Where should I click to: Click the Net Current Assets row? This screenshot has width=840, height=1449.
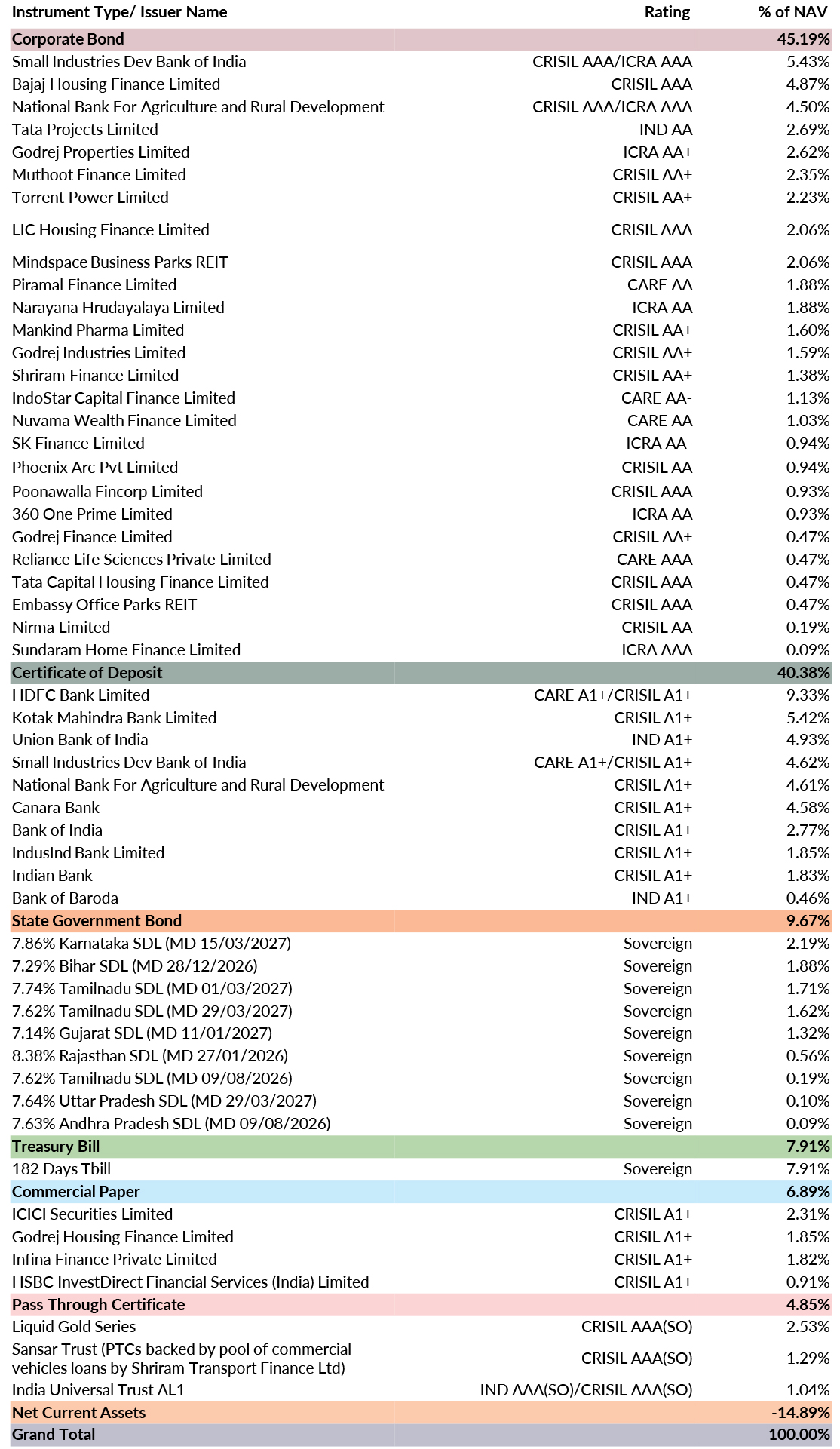pyautogui.click(x=78, y=1412)
